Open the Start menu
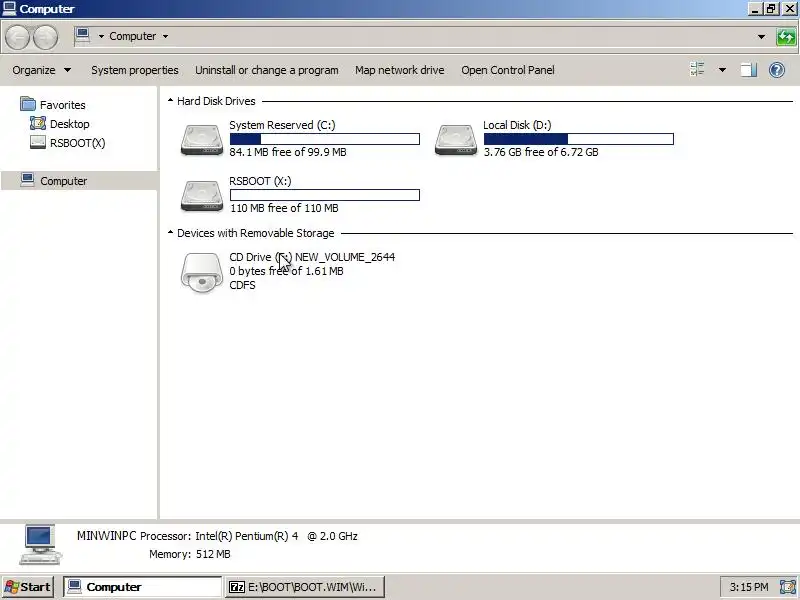The height and width of the screenshot is (600, 800). (28, 587)
